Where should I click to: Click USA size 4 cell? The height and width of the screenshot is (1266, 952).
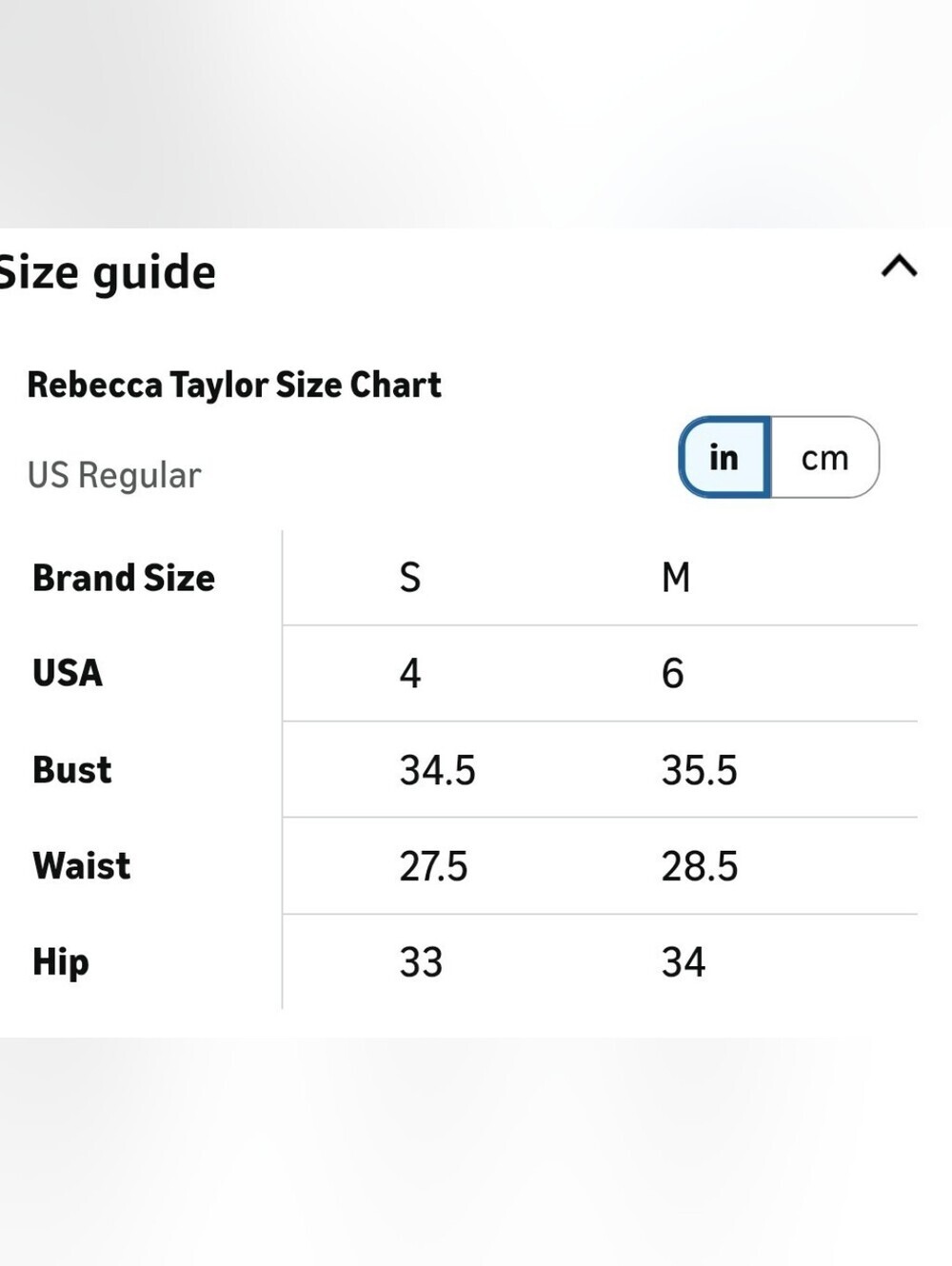[x=410, y=674]
